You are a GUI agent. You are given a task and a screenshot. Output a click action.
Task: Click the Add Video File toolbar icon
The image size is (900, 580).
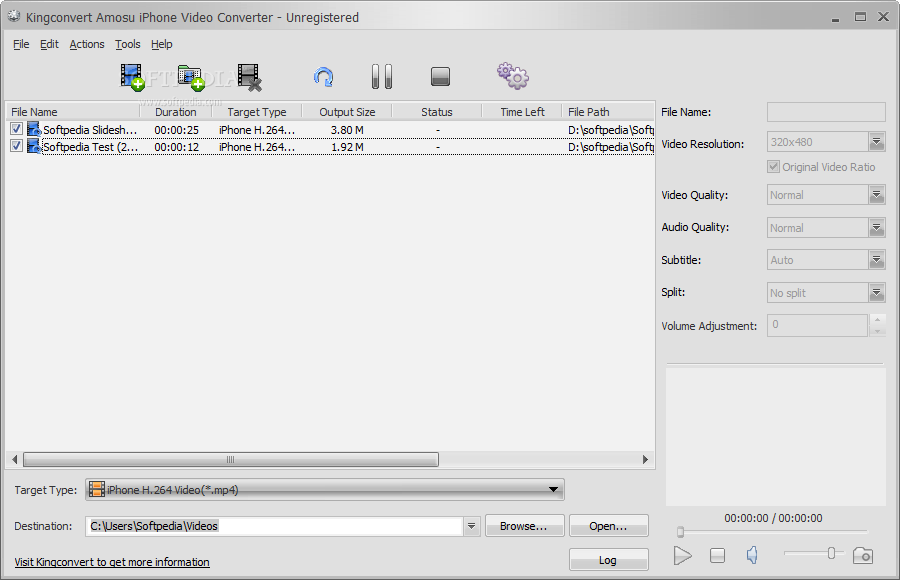click(132, 77)
